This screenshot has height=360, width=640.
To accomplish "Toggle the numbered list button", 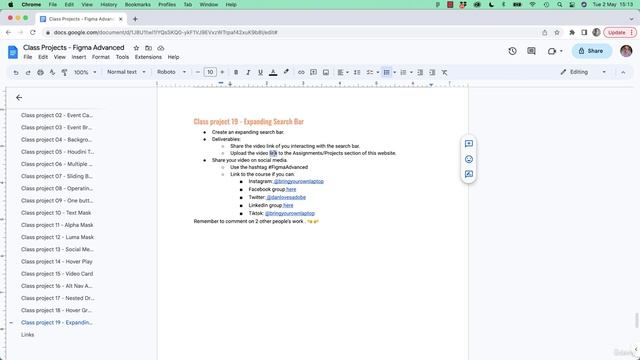I will (403, 72).
